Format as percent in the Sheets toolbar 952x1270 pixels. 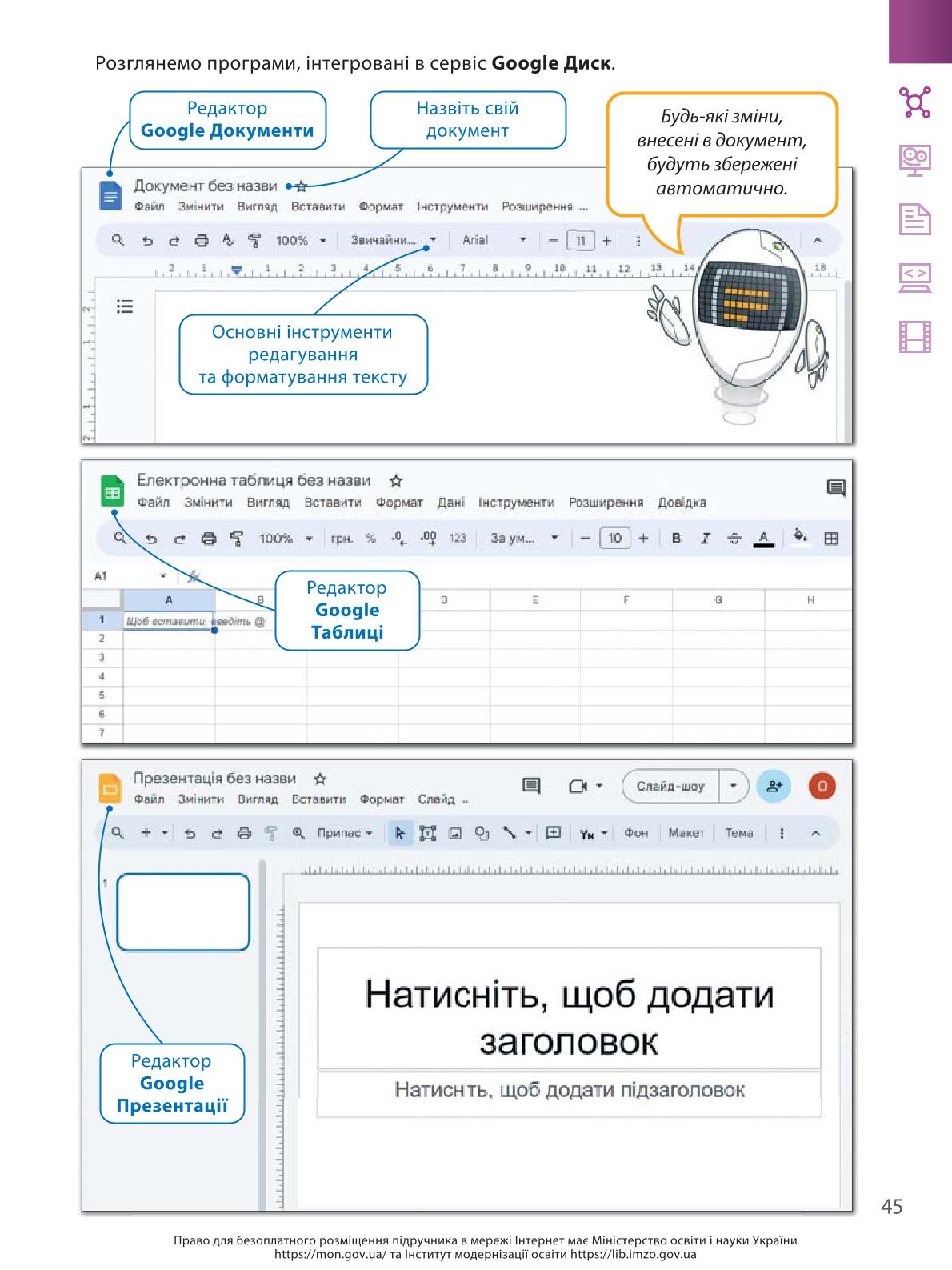pyautogui.click(x=371, y=539)
